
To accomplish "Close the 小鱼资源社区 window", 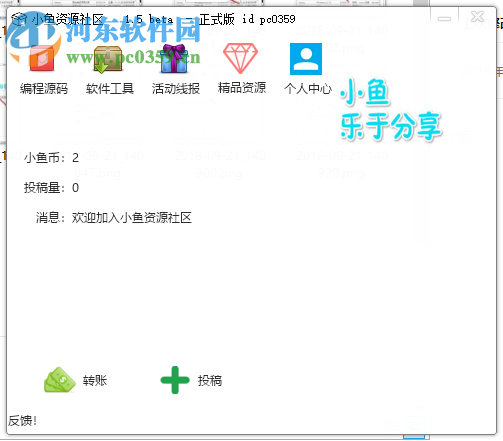I will coord(477,17).
